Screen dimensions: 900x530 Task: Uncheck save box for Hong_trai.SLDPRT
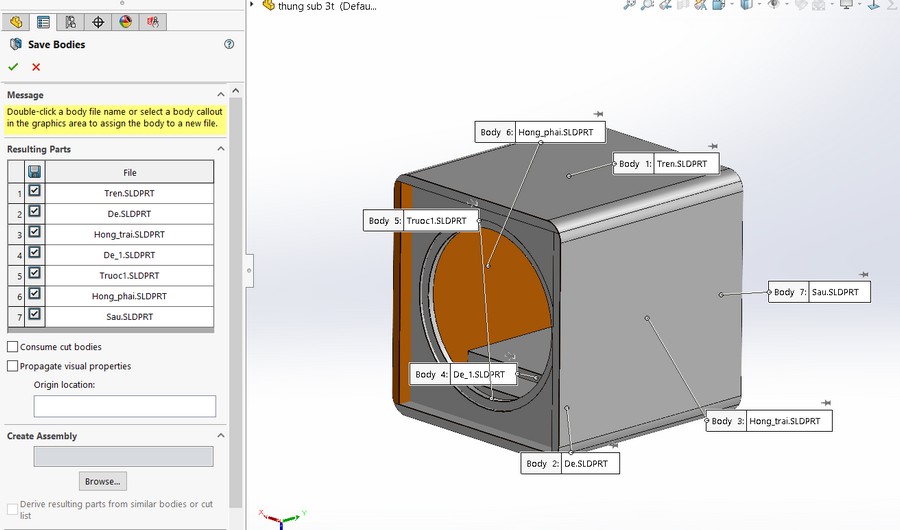(34, 232)
